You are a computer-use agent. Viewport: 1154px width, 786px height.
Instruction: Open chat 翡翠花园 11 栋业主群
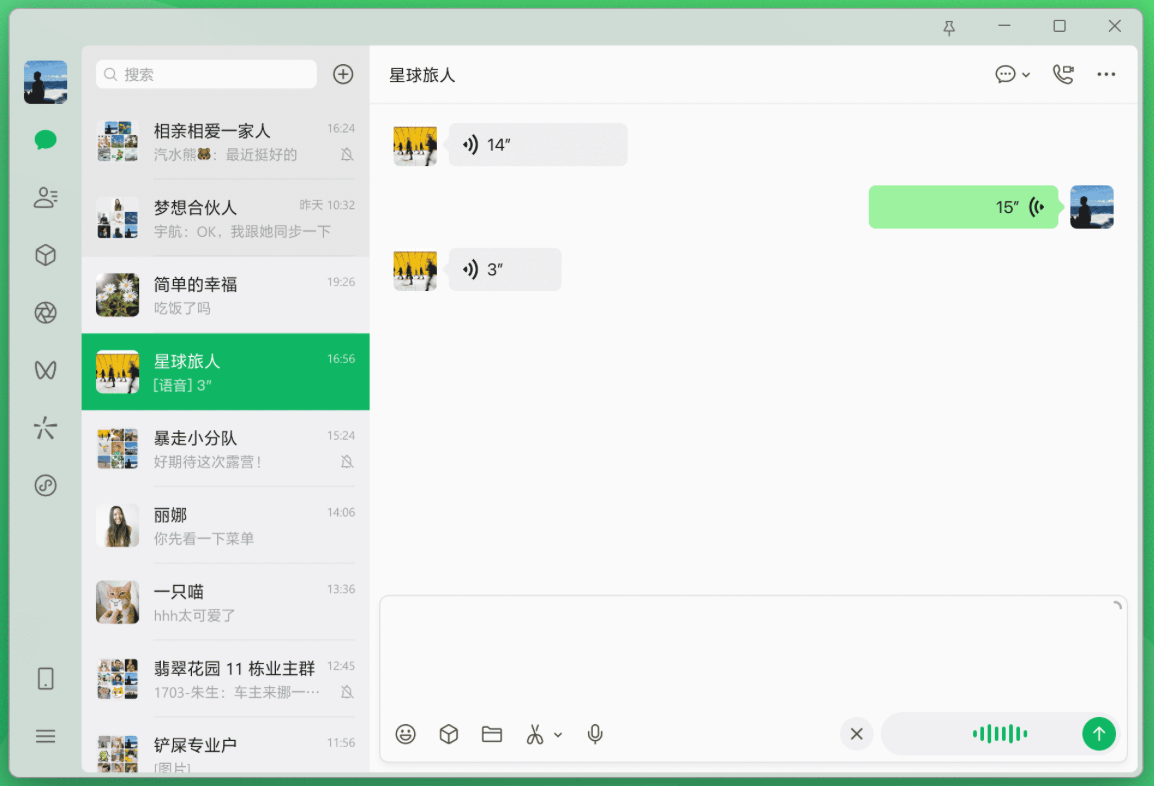pyautogui.click(x=225, y=679)
